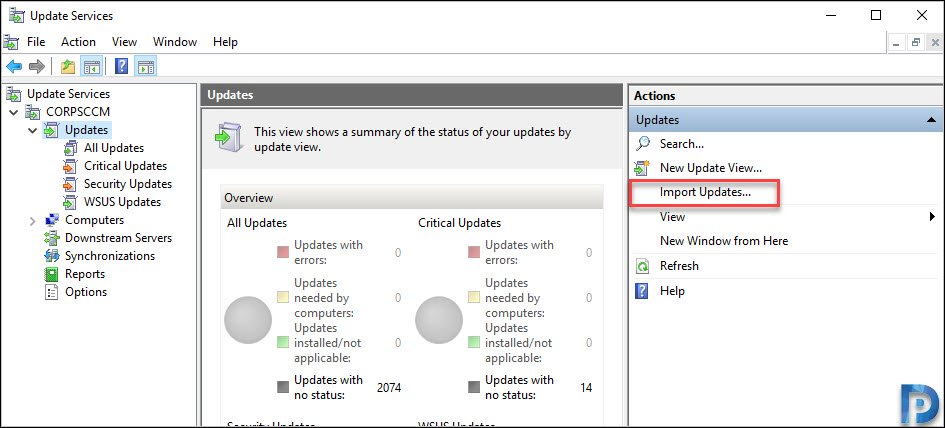945x428 pixels.
Task: Open the Window menu
Action: pos(175,42)
